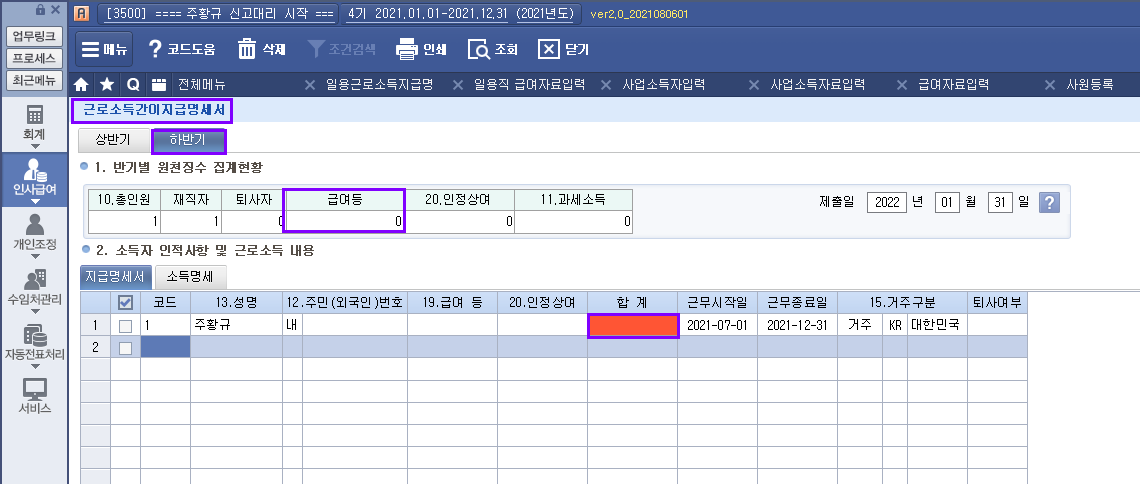
Task: Select the name cell 주황규
Action: pos(236,325)
